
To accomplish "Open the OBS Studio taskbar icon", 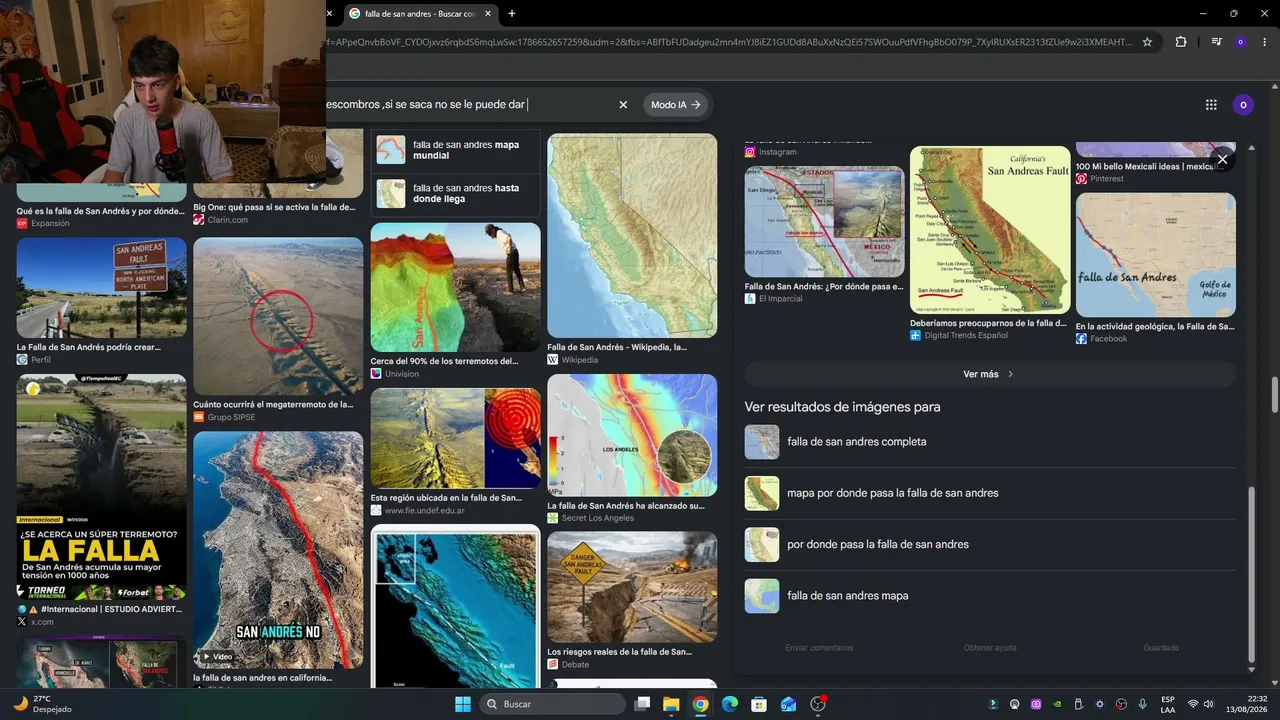I will pos(818,704).
